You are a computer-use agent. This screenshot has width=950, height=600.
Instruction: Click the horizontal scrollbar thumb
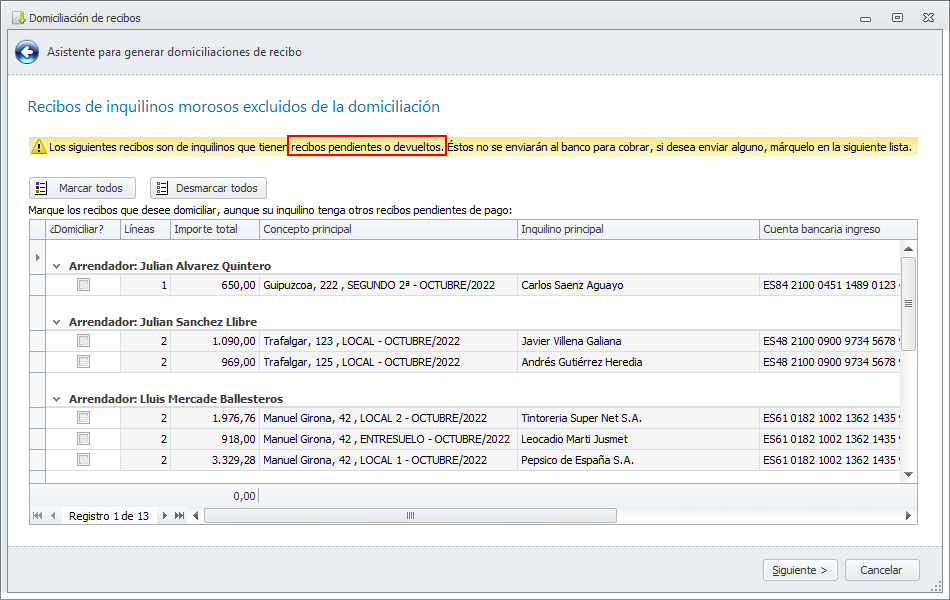pos(410,516)
